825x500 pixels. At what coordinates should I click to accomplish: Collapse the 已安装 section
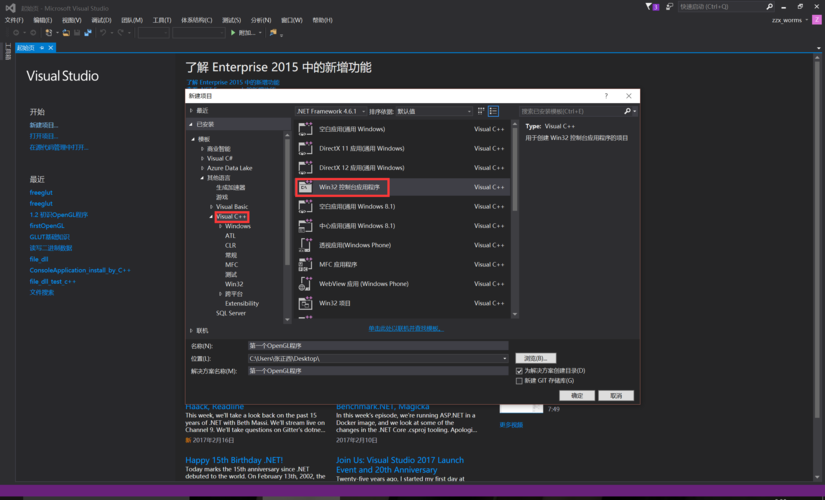coord(192,124)
